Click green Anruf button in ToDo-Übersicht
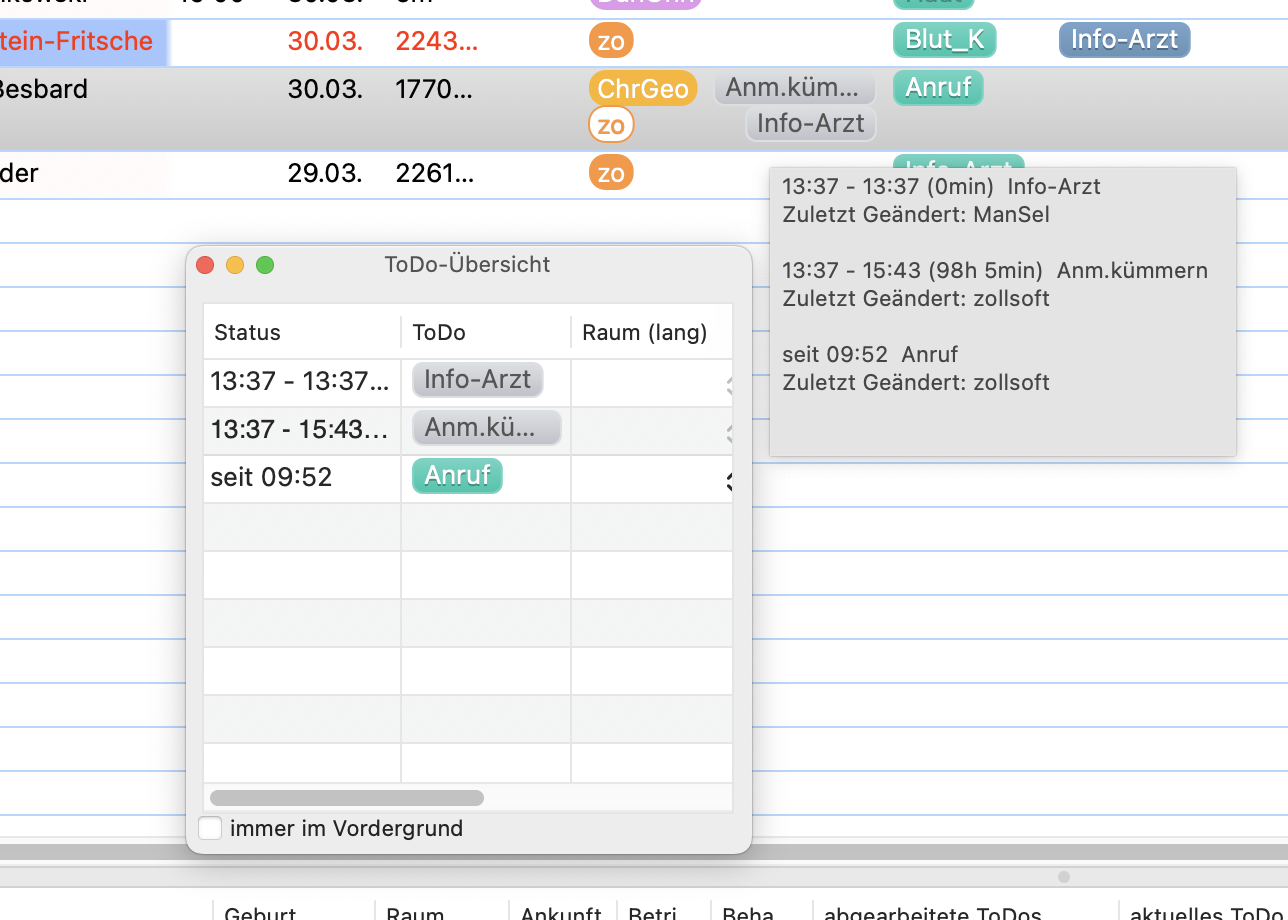 (x=457, y=476)
